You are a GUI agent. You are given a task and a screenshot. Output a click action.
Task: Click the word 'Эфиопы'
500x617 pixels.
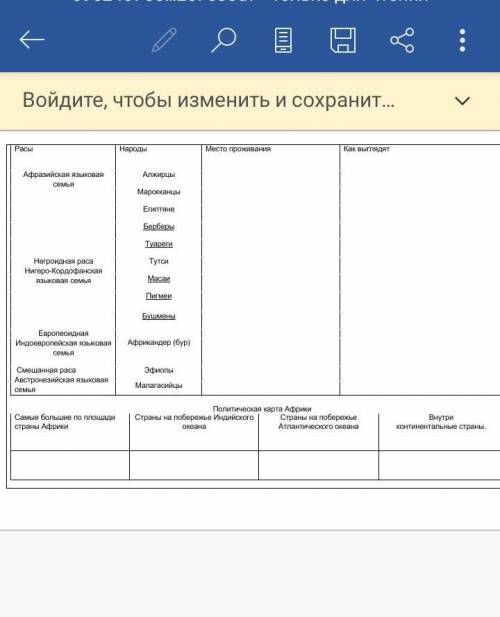[x=159, y=370]
